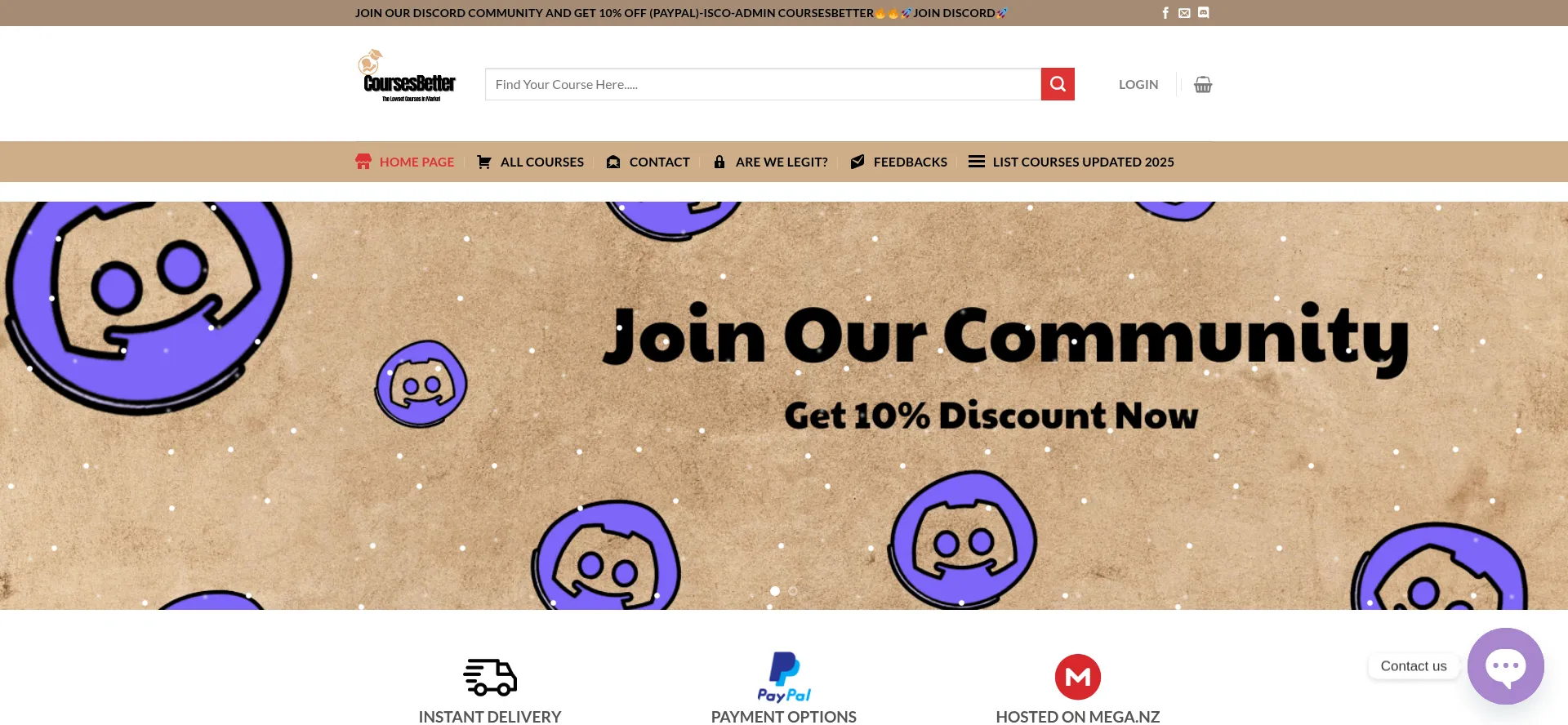1568x725 pixels.
Task: Click the red search magnifier button
Action: pos(1058,84)
